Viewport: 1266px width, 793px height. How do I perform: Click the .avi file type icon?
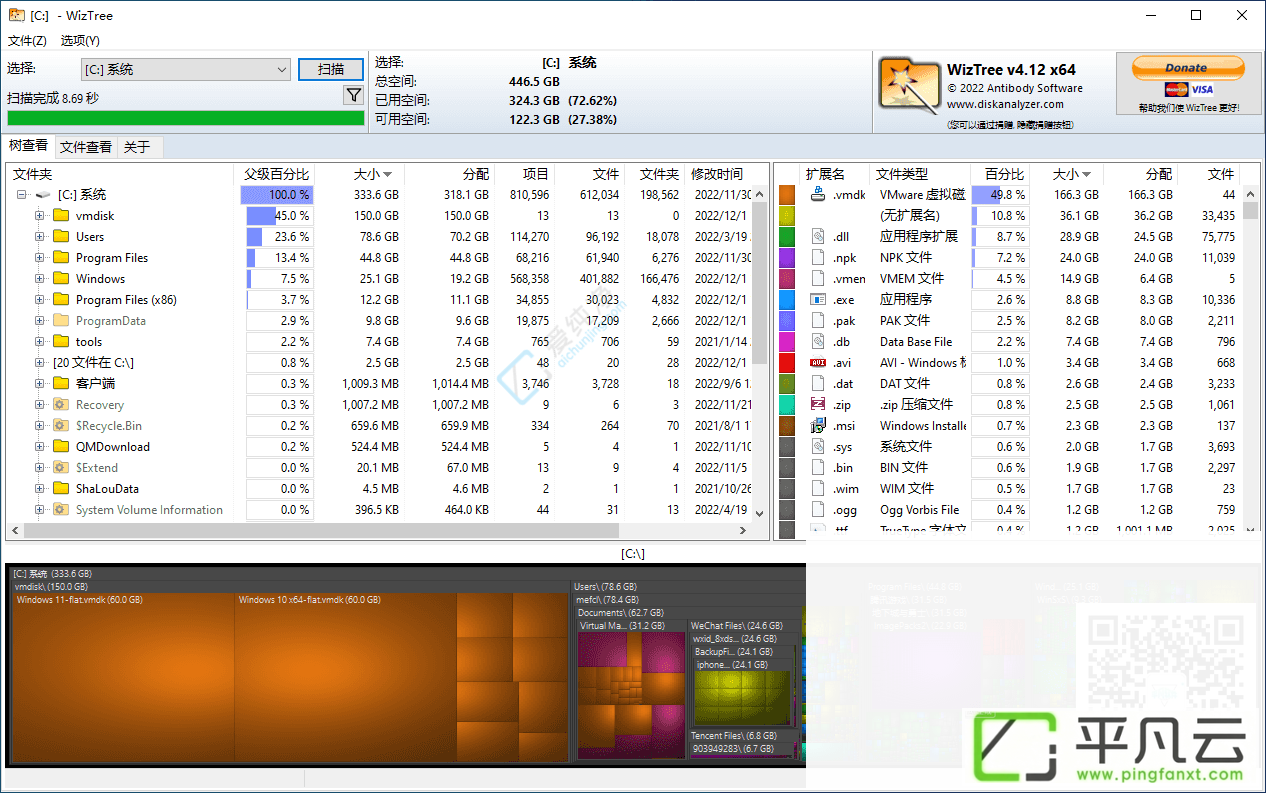tap(817, 363)
